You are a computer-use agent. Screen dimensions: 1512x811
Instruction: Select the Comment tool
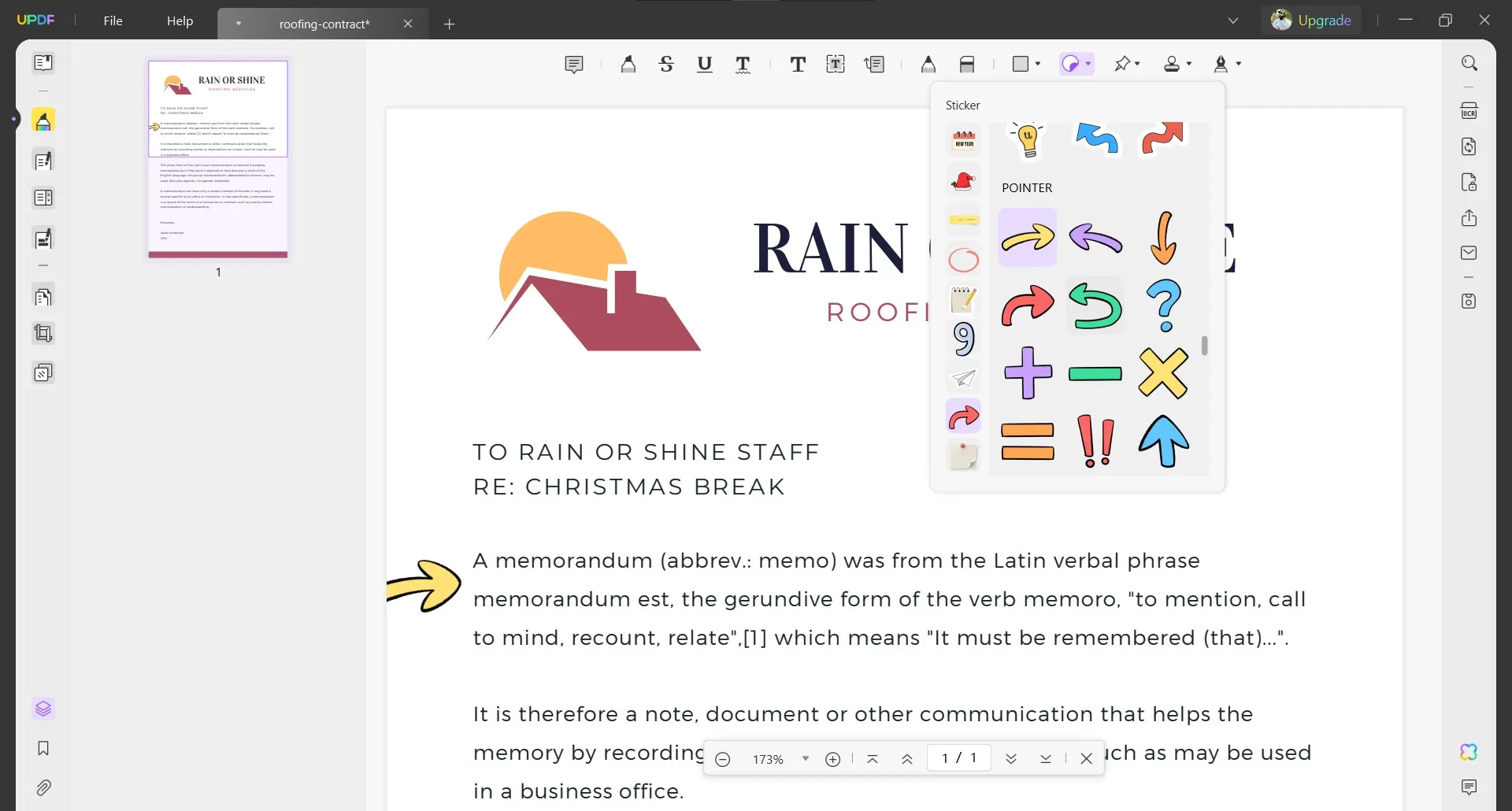pos(575,64)
